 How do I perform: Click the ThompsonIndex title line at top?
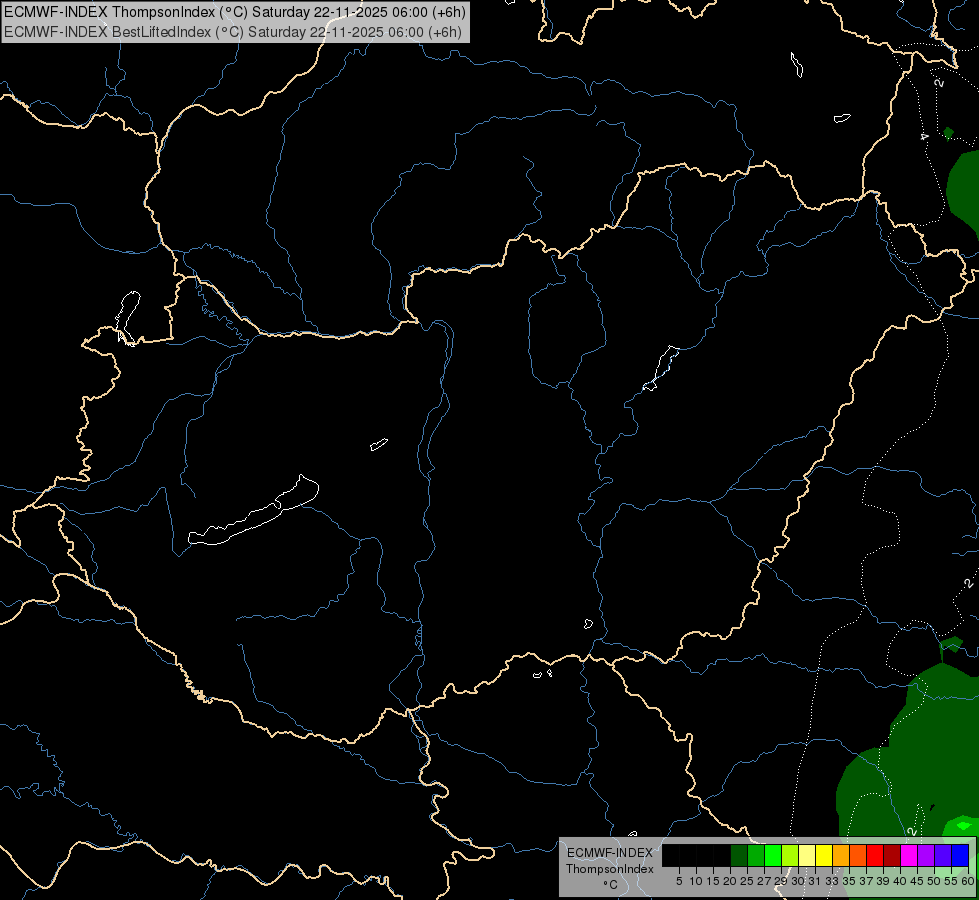click(235, 12)
